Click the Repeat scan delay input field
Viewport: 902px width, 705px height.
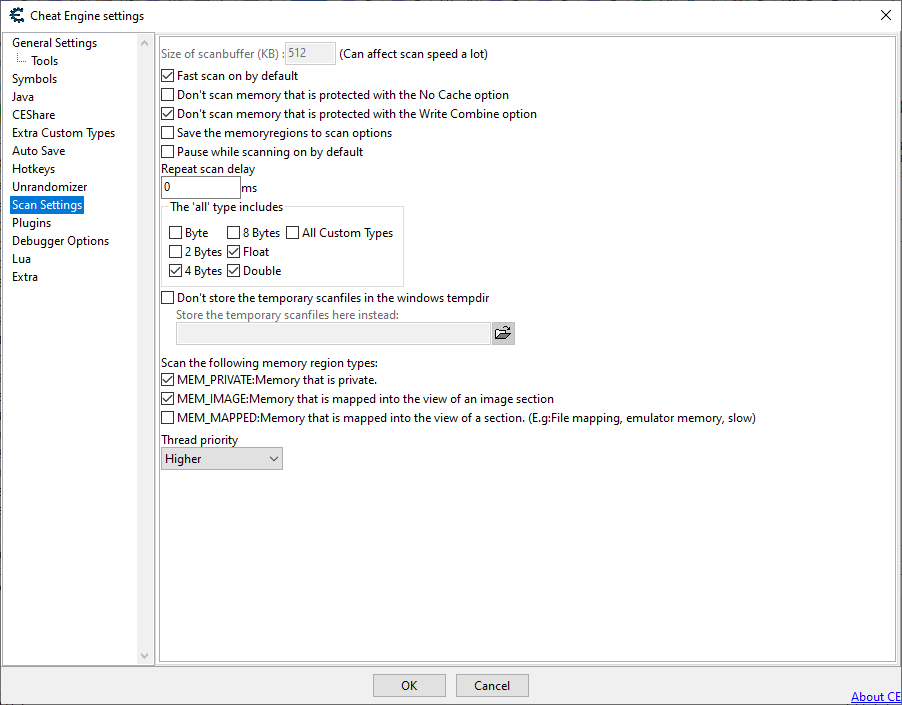200,187
